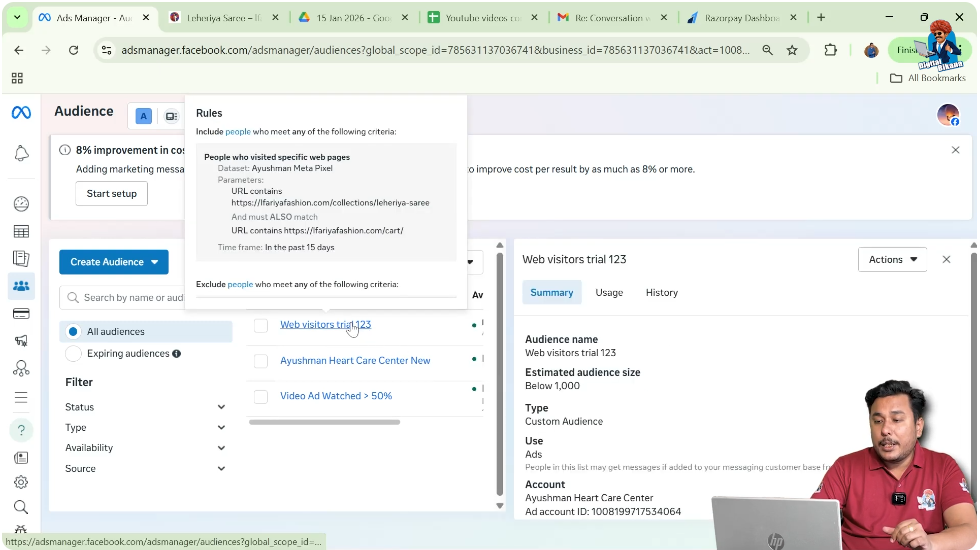Open Settings gear icon in sidebar

coord(21,482)
